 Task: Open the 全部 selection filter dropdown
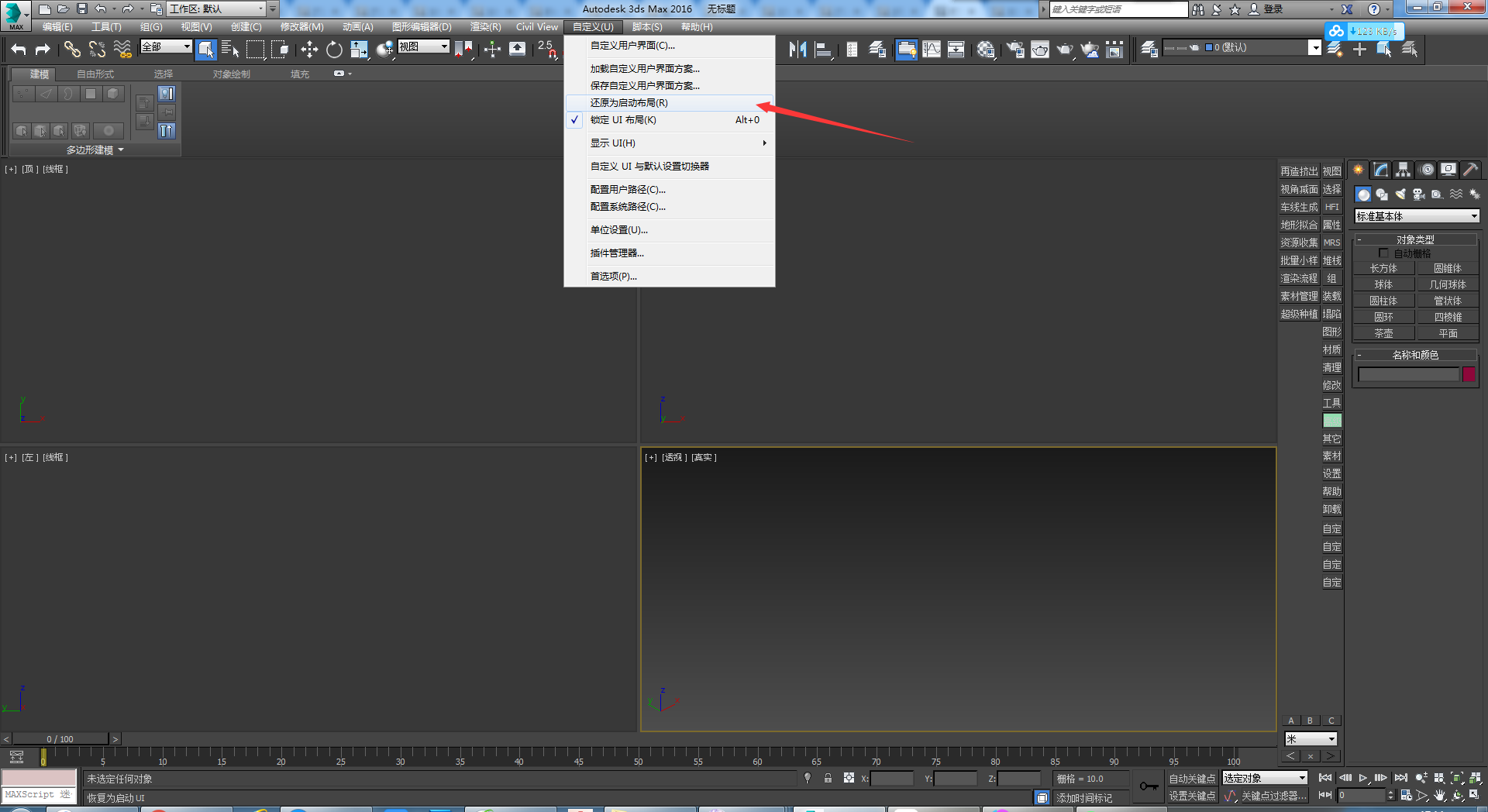[166, 46]
